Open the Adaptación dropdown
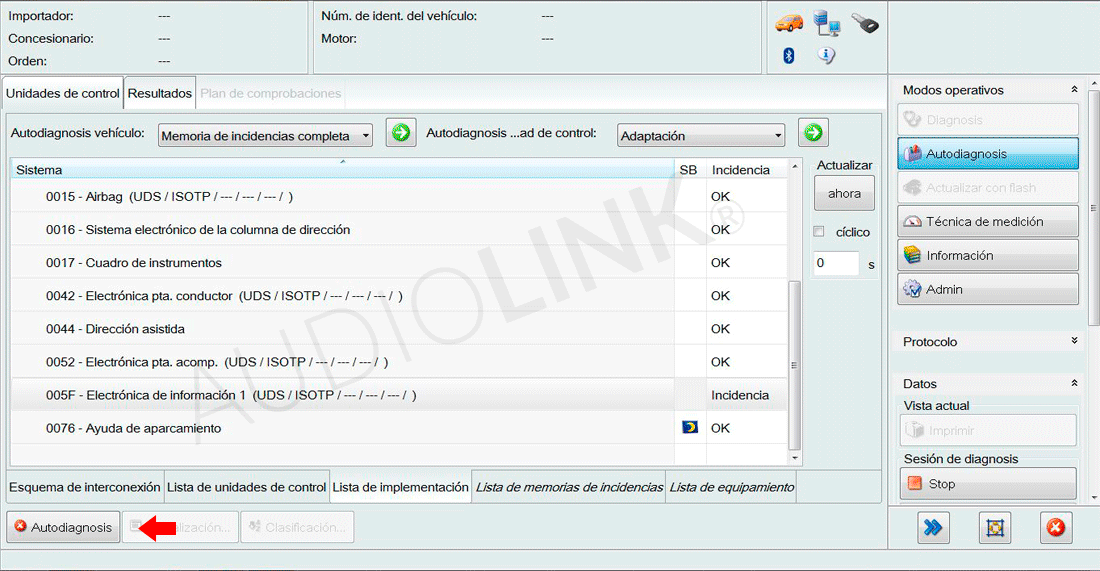 point(700,136)
